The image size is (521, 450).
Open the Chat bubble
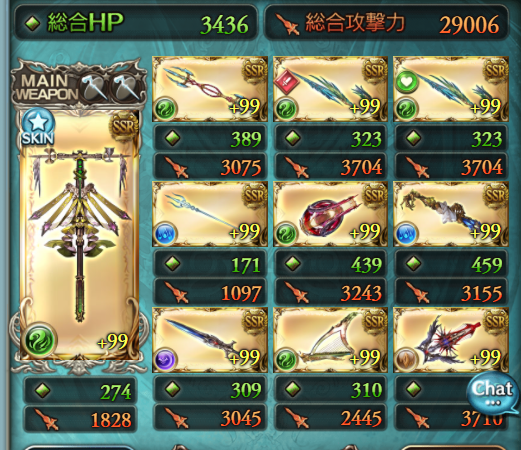[493, 394]
